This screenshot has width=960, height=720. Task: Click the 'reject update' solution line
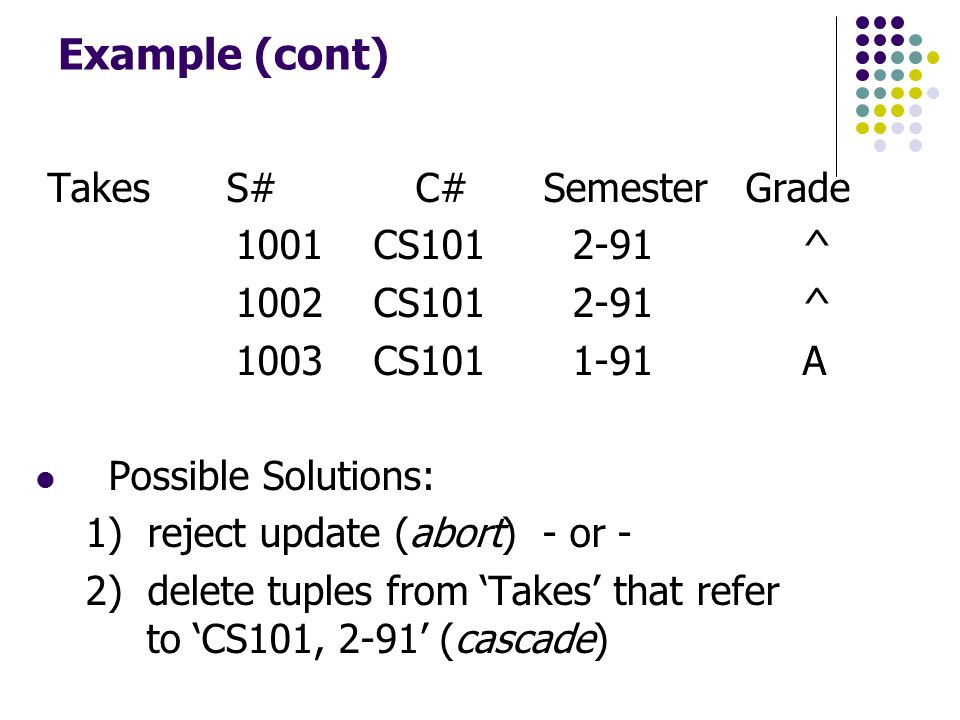coord(358,533)
